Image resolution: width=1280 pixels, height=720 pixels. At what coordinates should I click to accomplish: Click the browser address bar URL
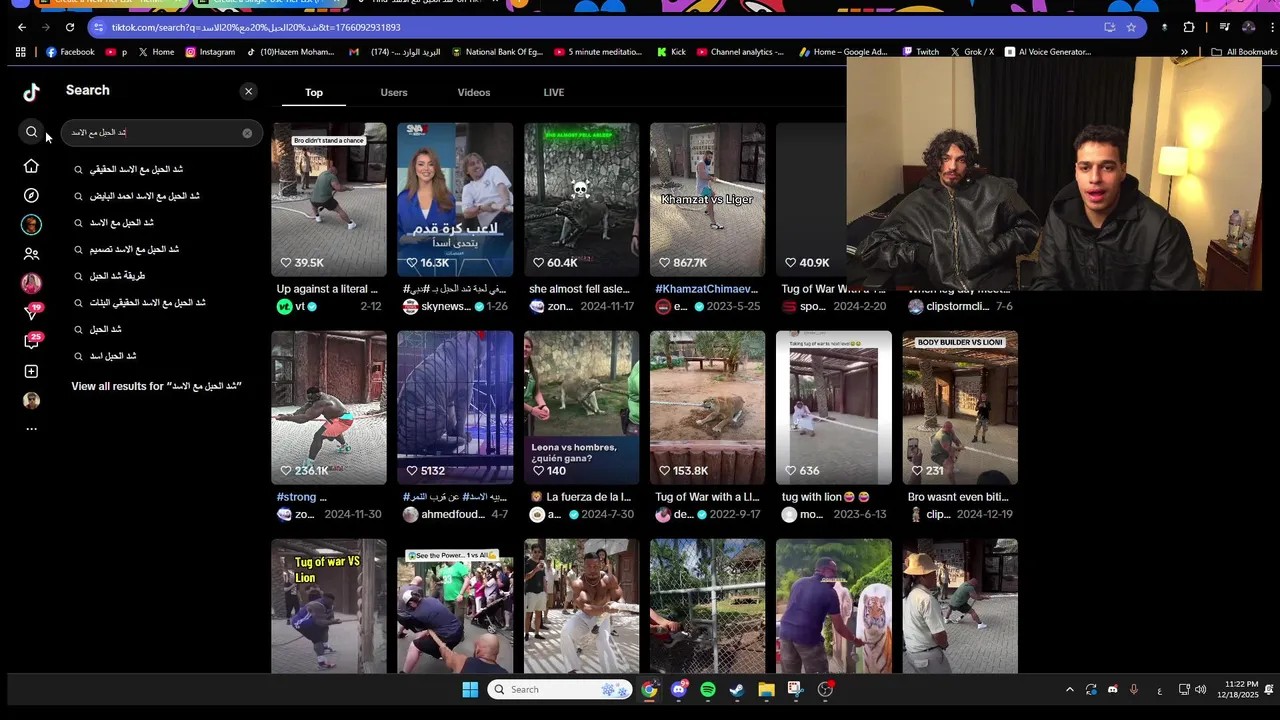click(x=256, y=27)
